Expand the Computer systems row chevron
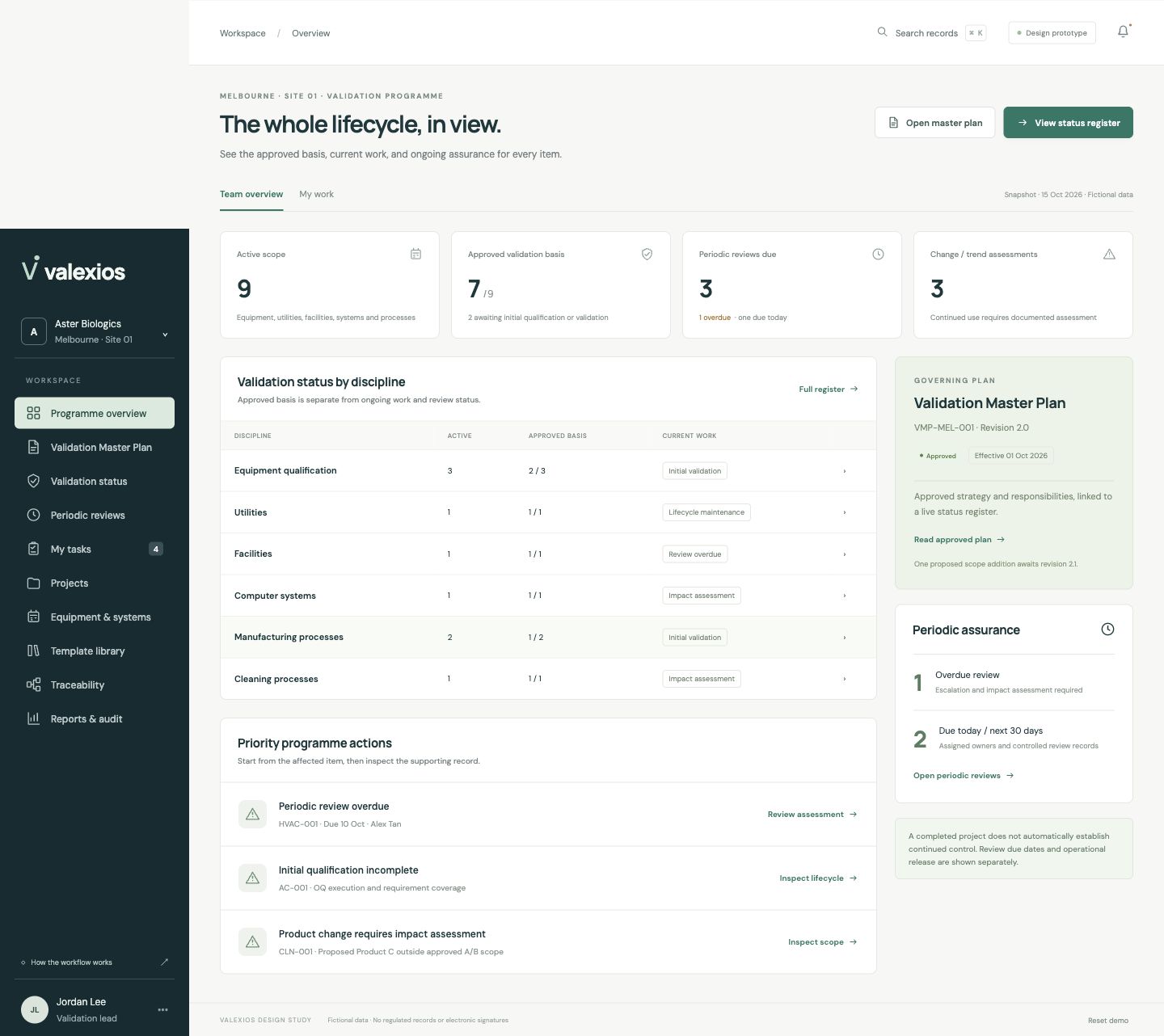 tap(845, 596)
